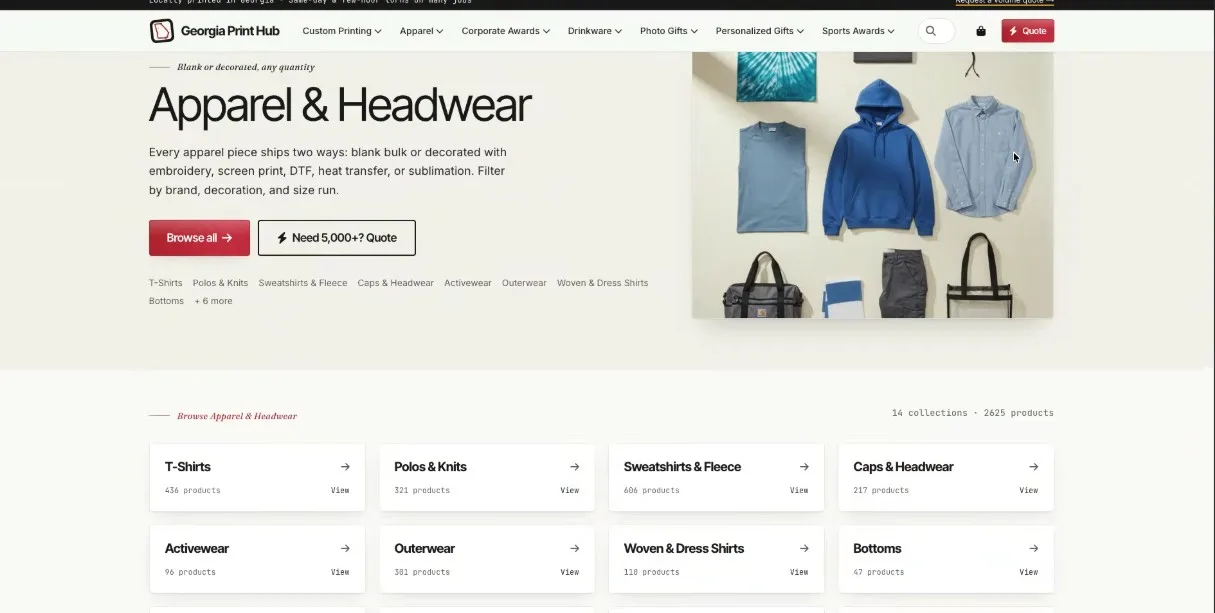The width and height of the screenshot is (1215, 613).
Task: Click the '436 products' count text
Action: [192, 491]
